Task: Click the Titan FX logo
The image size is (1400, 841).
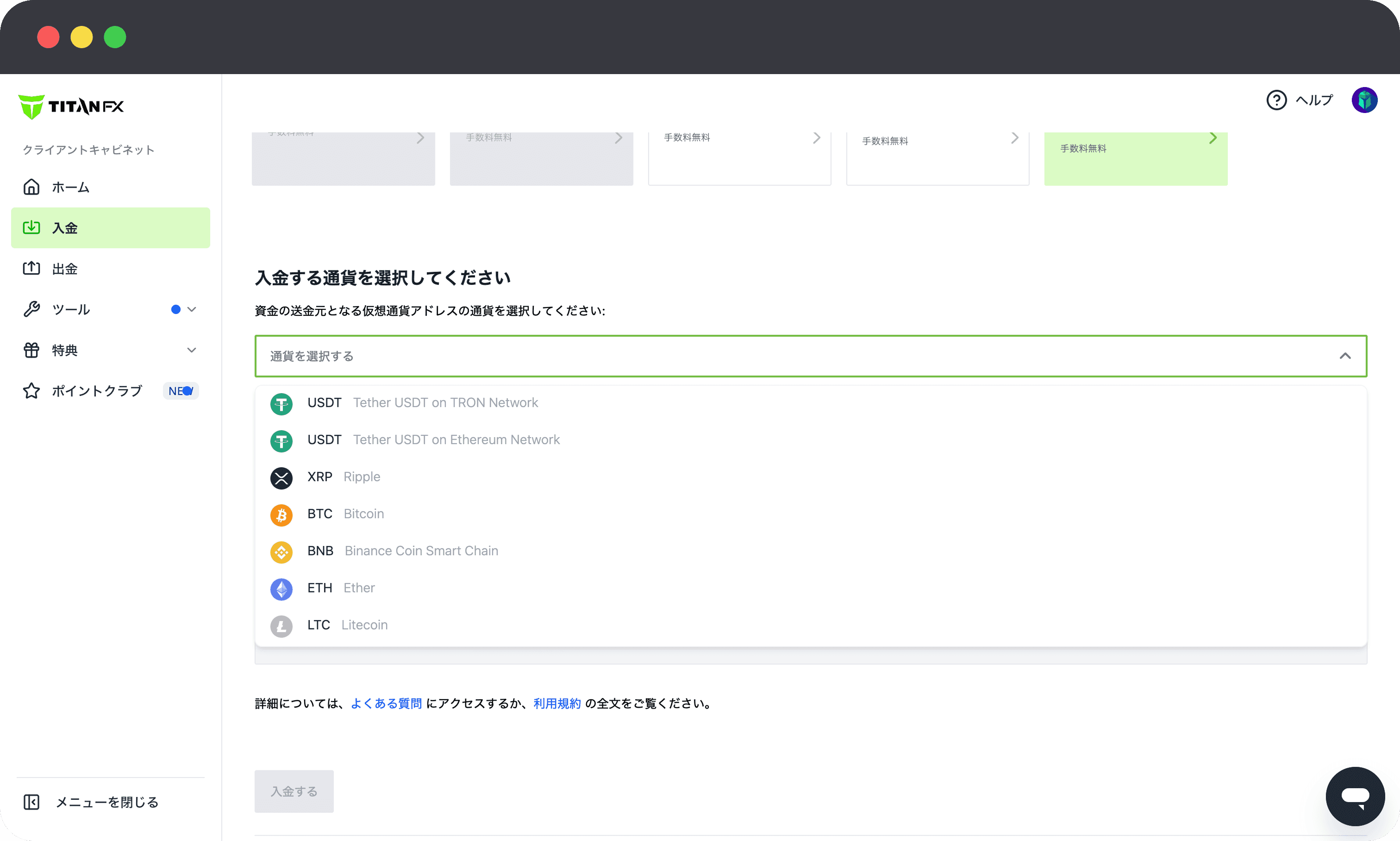Action: coord(71,107)
